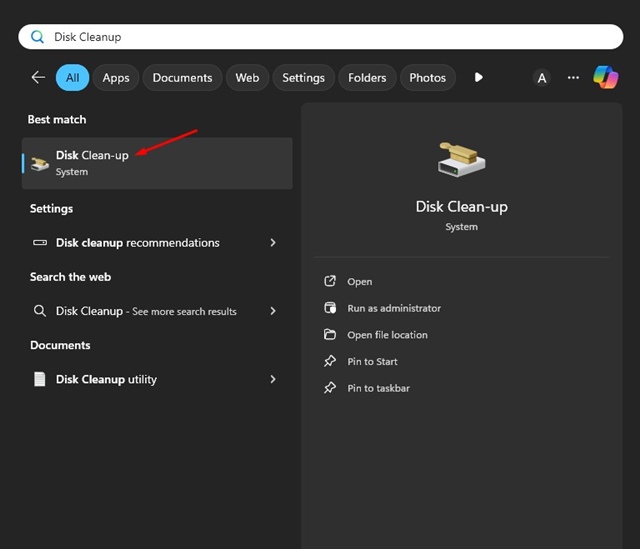Expand Disk cleanup recommendations chevron

[x=273, y=243]
